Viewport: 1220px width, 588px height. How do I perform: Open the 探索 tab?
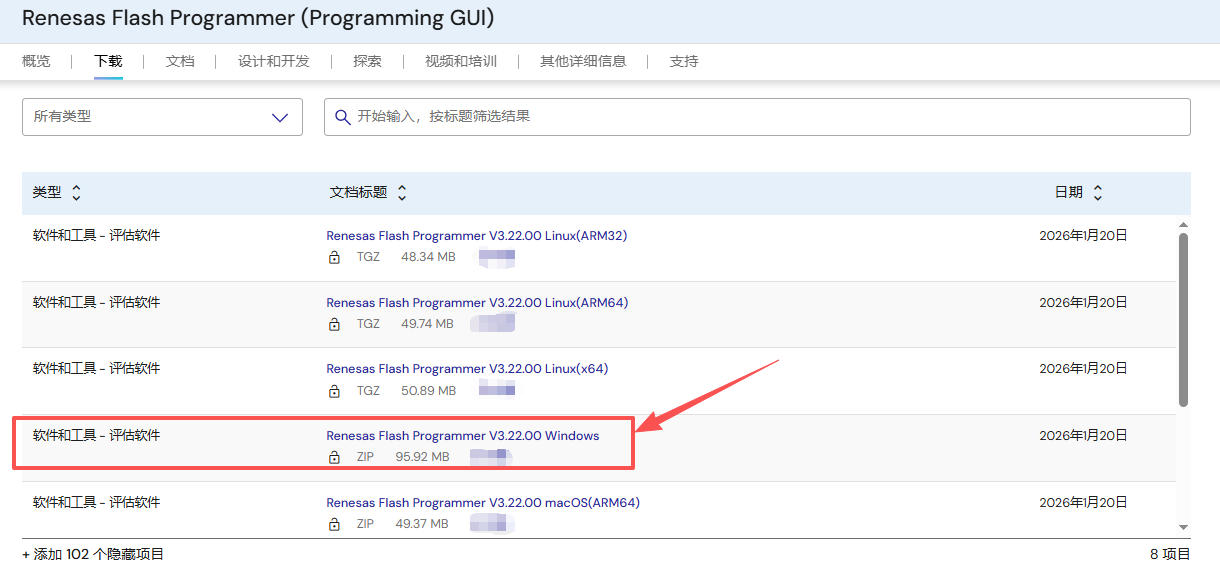pyautogui.click(x=367, y=61)
